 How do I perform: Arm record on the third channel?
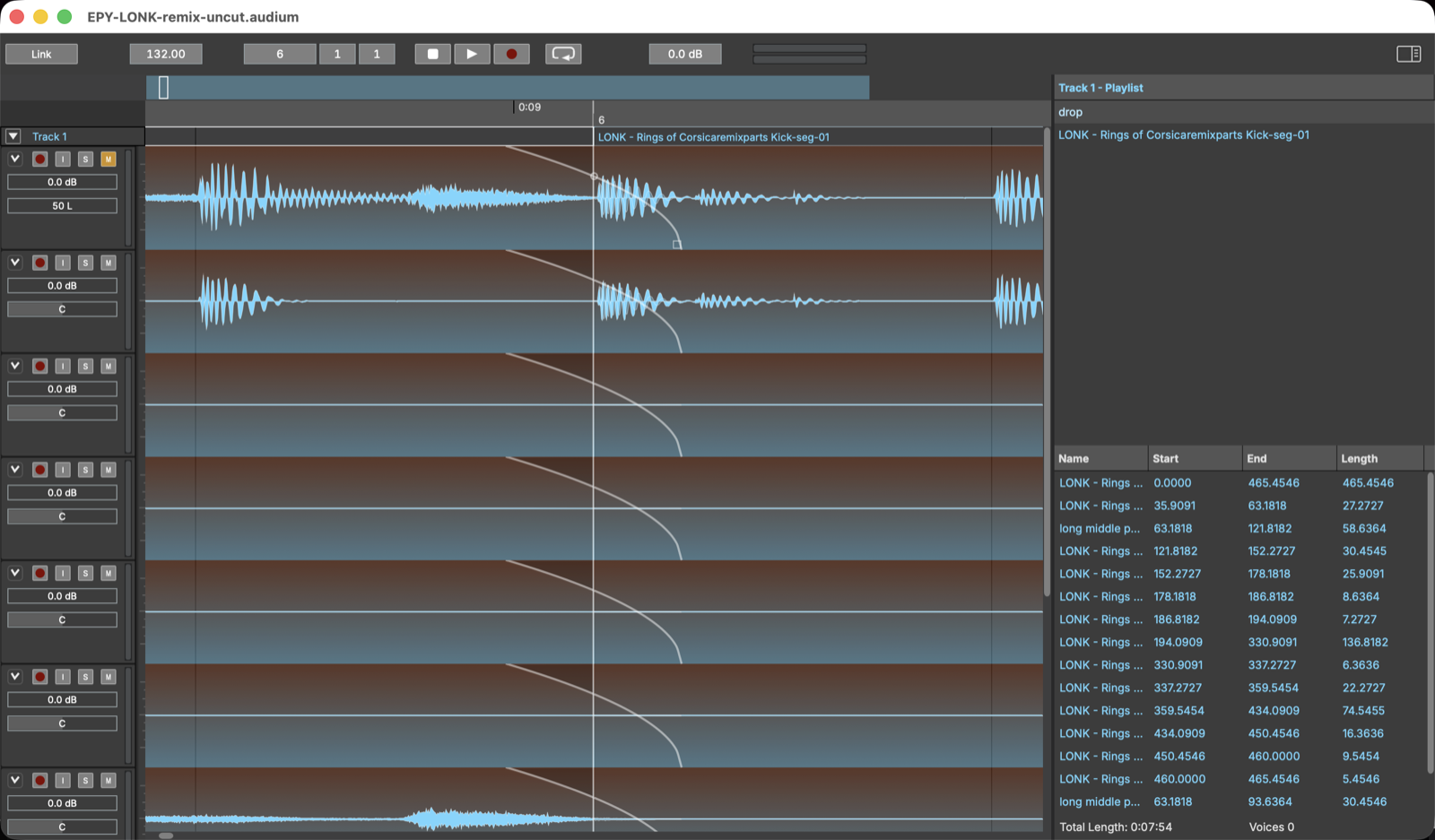39,366
